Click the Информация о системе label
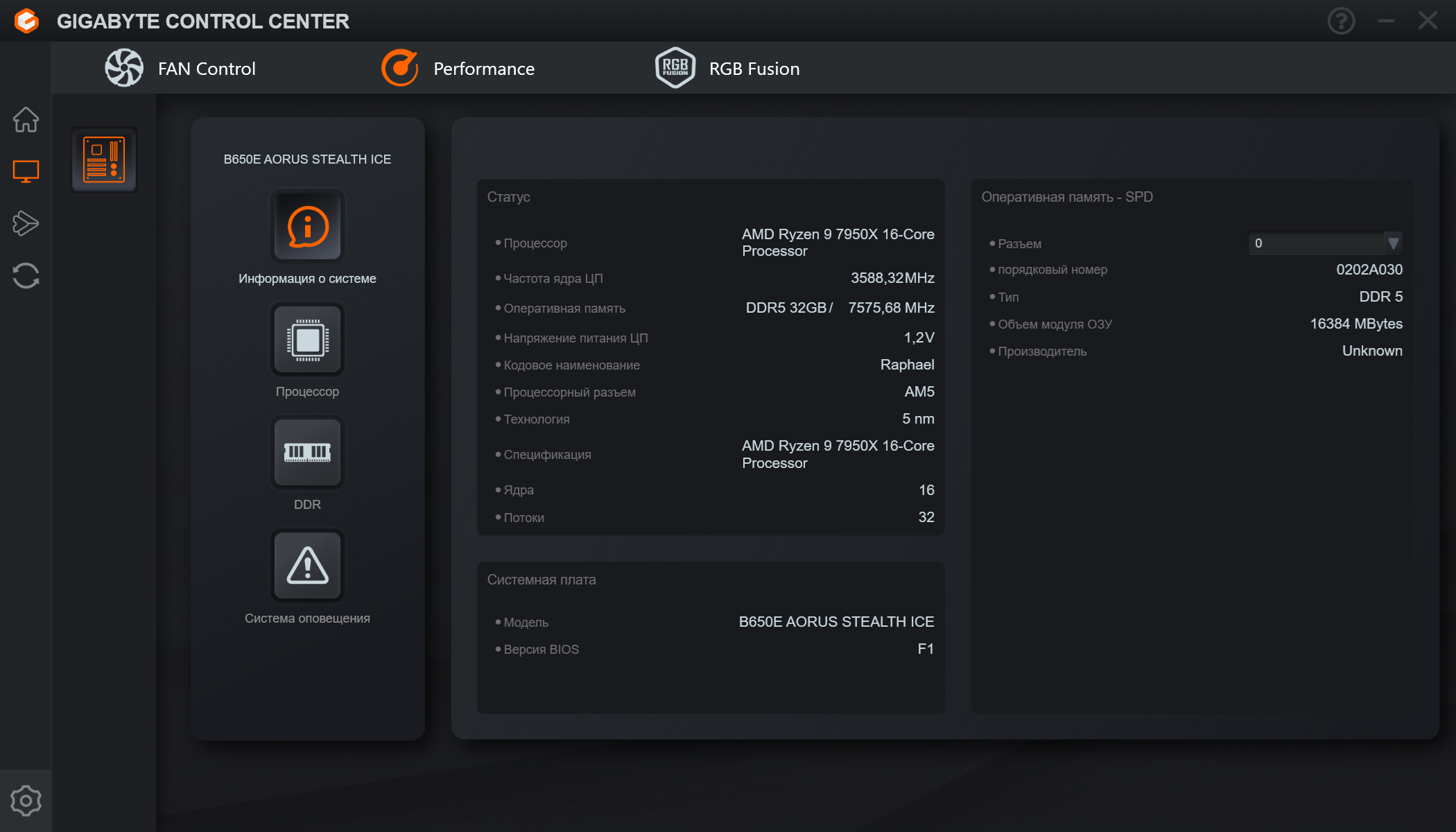This screenshot has width=1456, height=832. [307, 279]
